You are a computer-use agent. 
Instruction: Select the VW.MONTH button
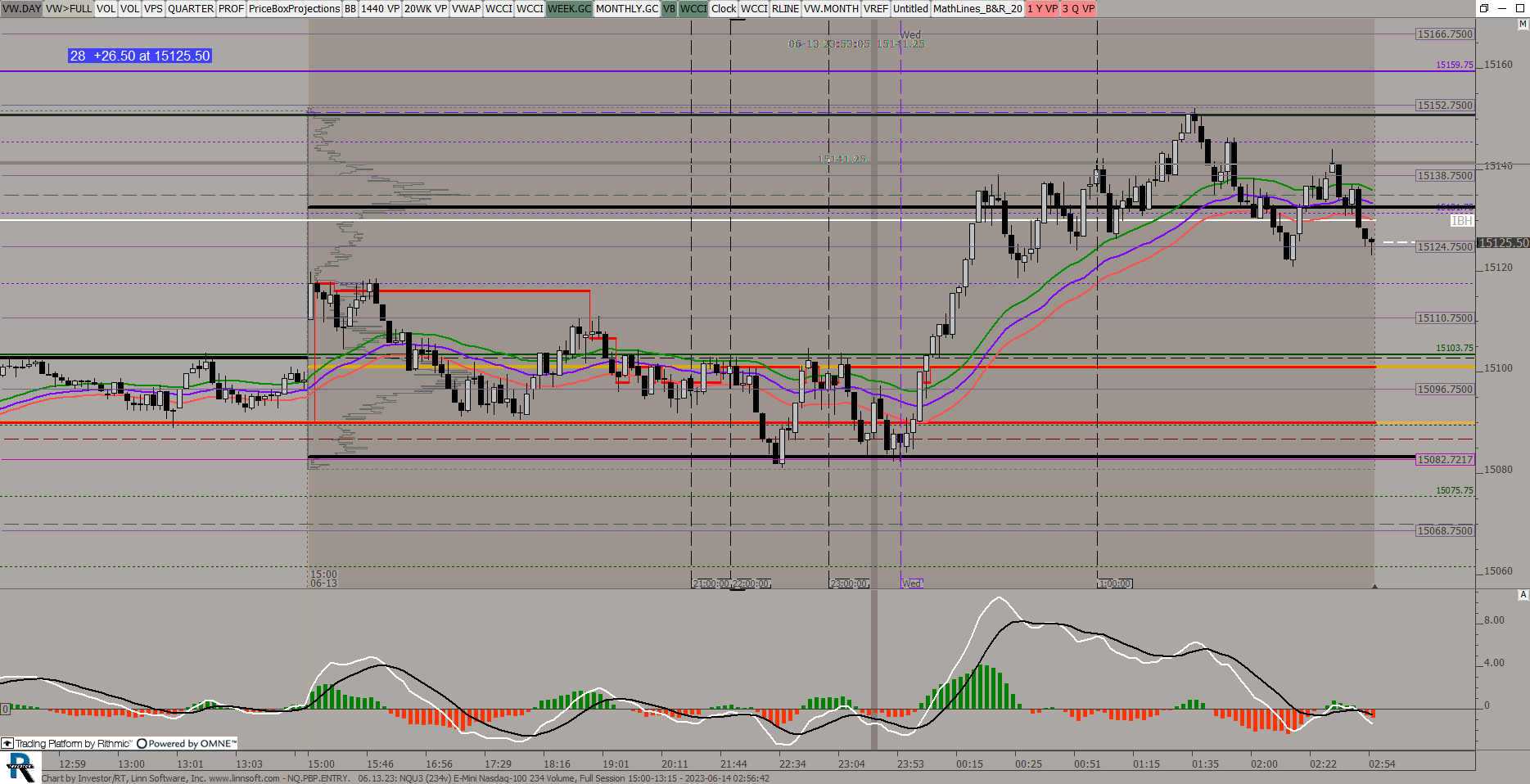coord(831,8)
